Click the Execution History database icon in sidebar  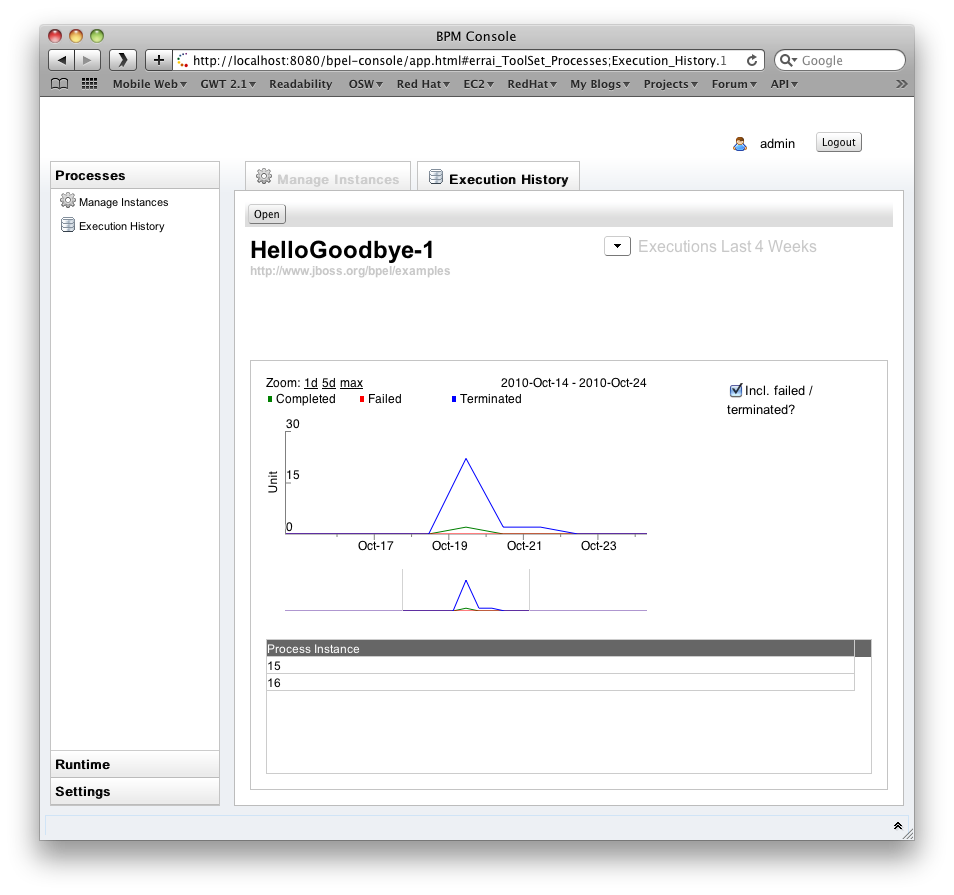[68, 225]
